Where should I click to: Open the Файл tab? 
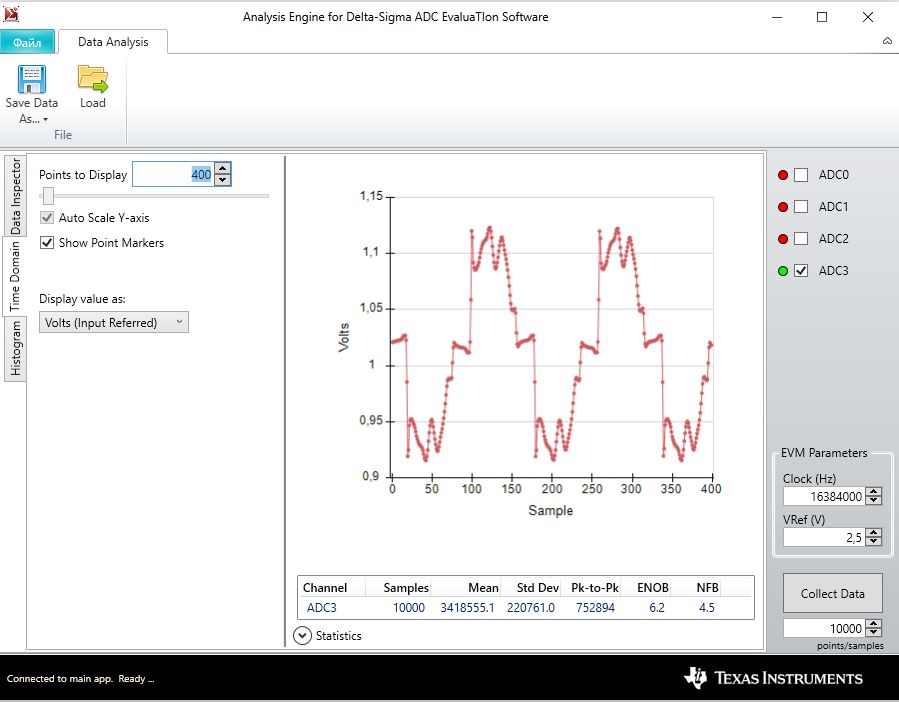coord(27,42)
